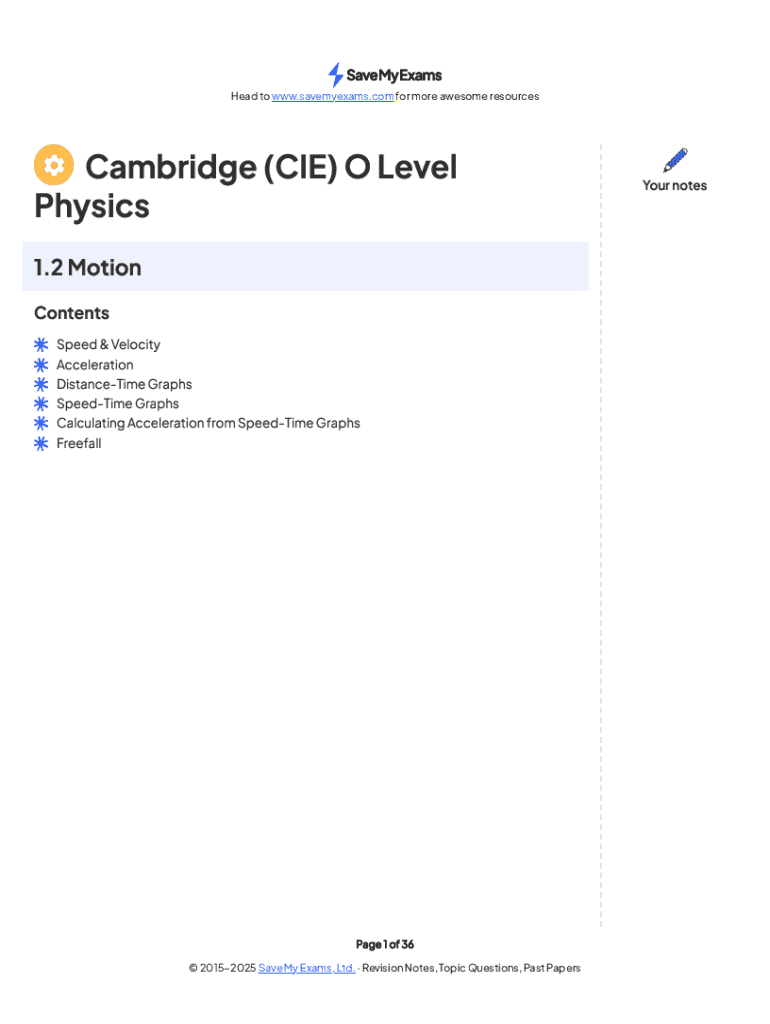Open the Save My Exams, Ltd. footer link
Image resolution: width=770 pixels, height=1024 pixels.
pos(306,968)
